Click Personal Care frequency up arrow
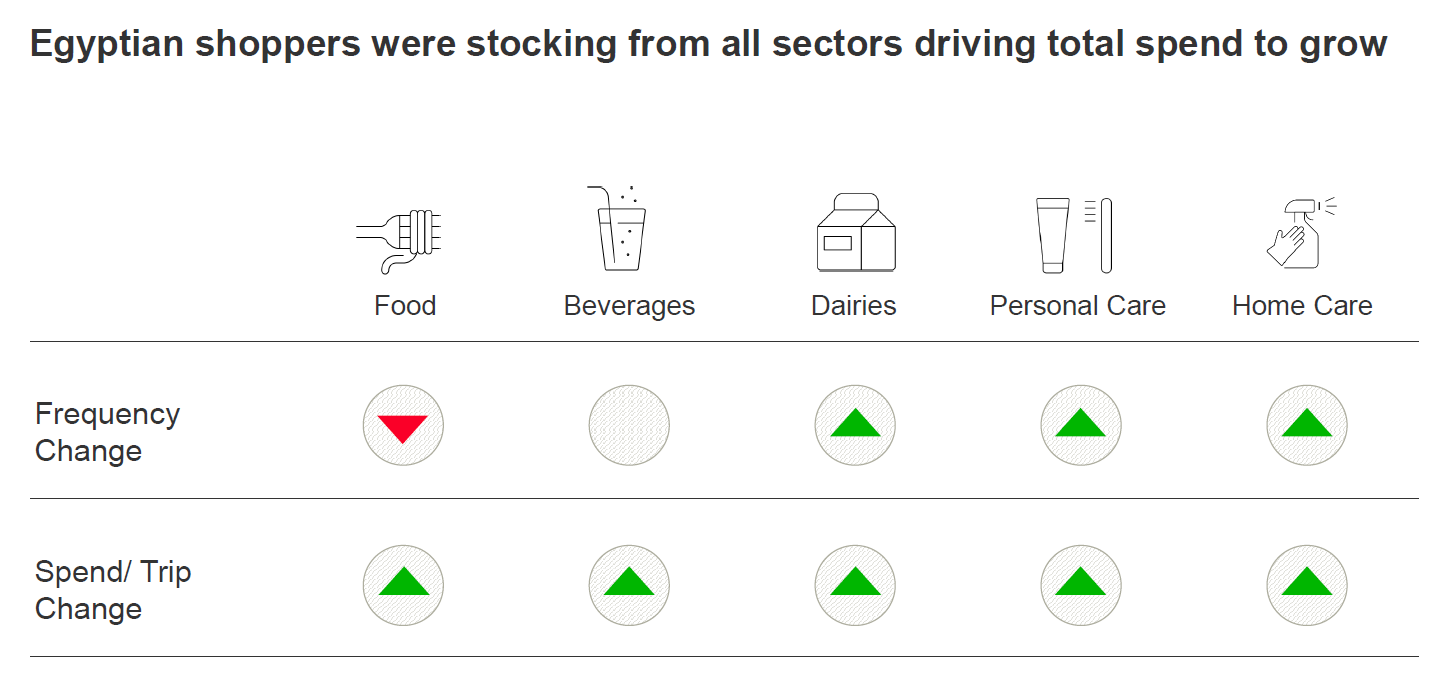Image resolution: width=1439 pixels, height=682 pixels. (x=1080, y=426)
